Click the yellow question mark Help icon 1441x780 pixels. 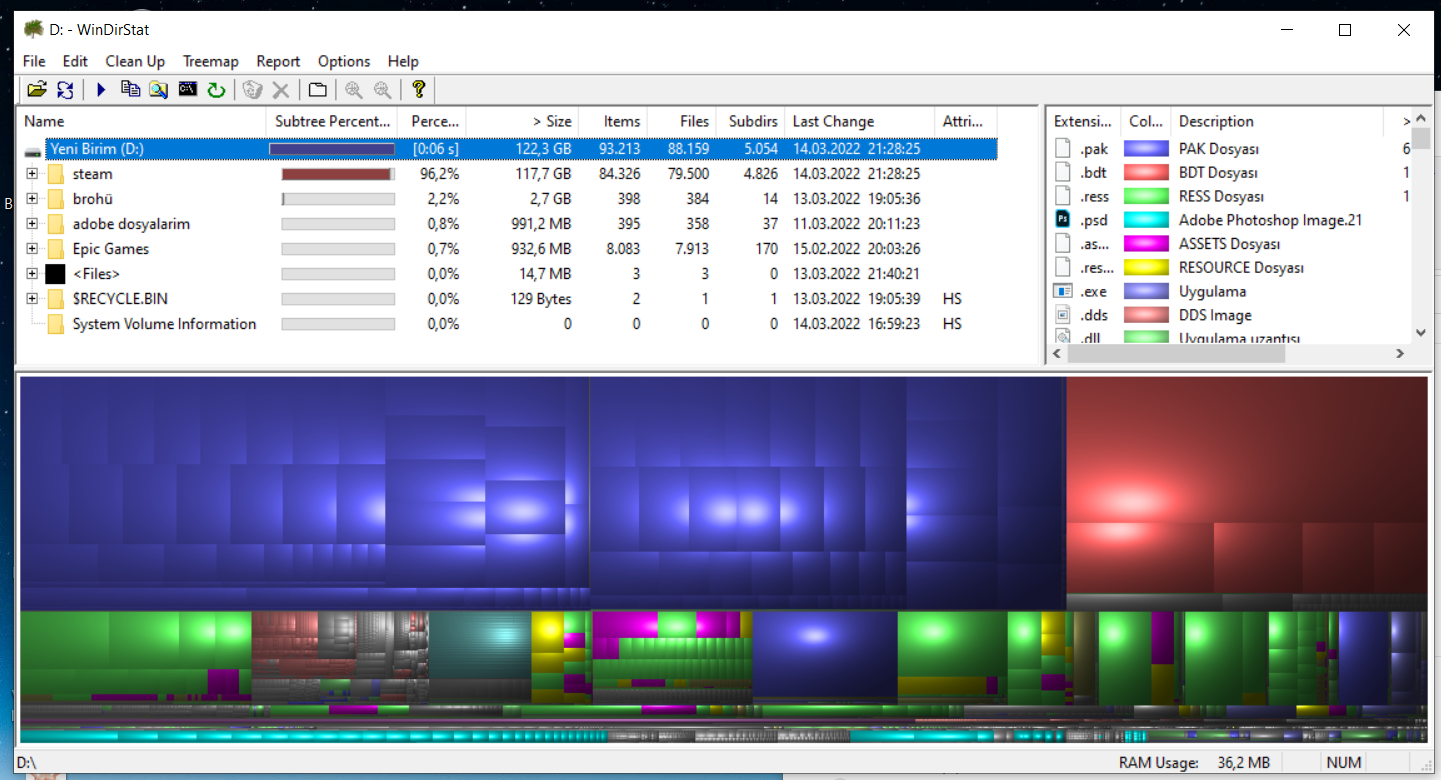click(419, 90)
